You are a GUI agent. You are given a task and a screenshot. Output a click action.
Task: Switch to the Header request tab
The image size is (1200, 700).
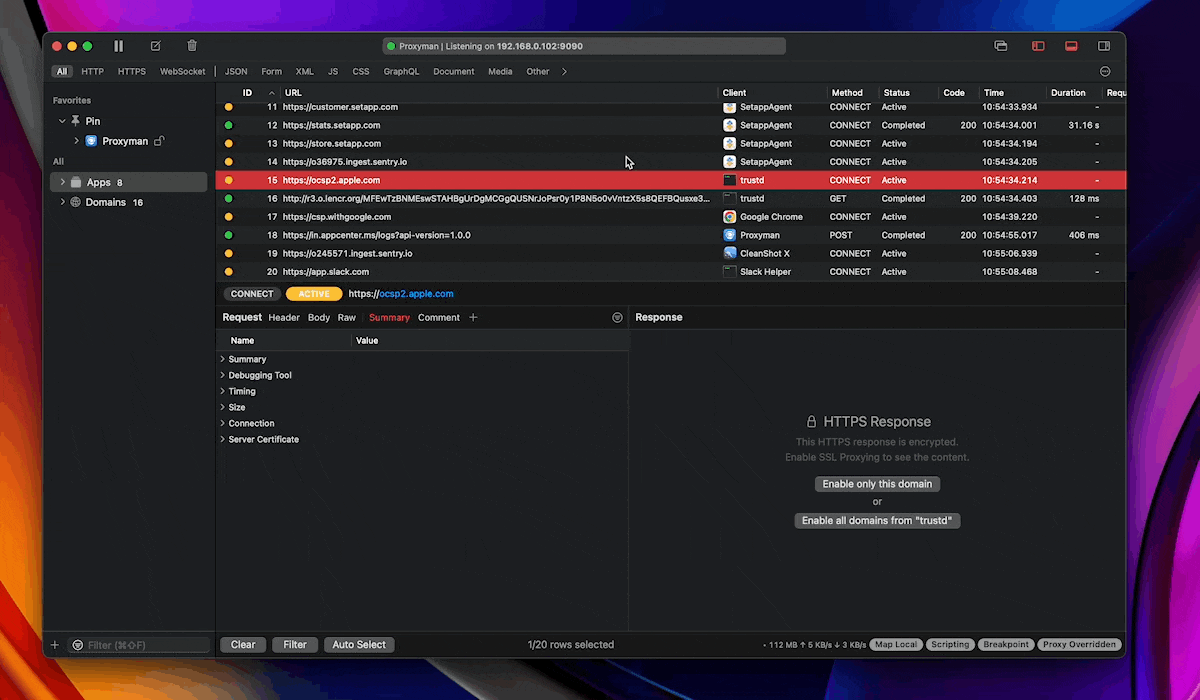click(284, 318)
